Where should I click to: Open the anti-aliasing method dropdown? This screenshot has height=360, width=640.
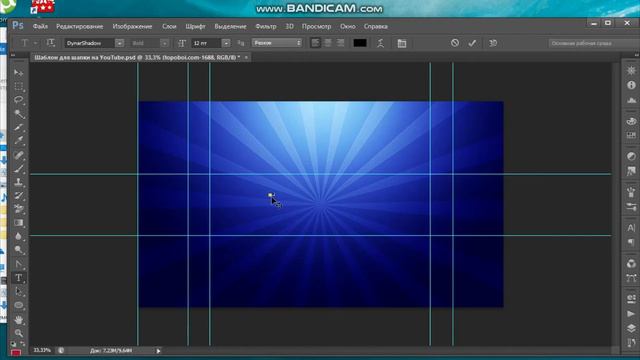click(277, 43)
